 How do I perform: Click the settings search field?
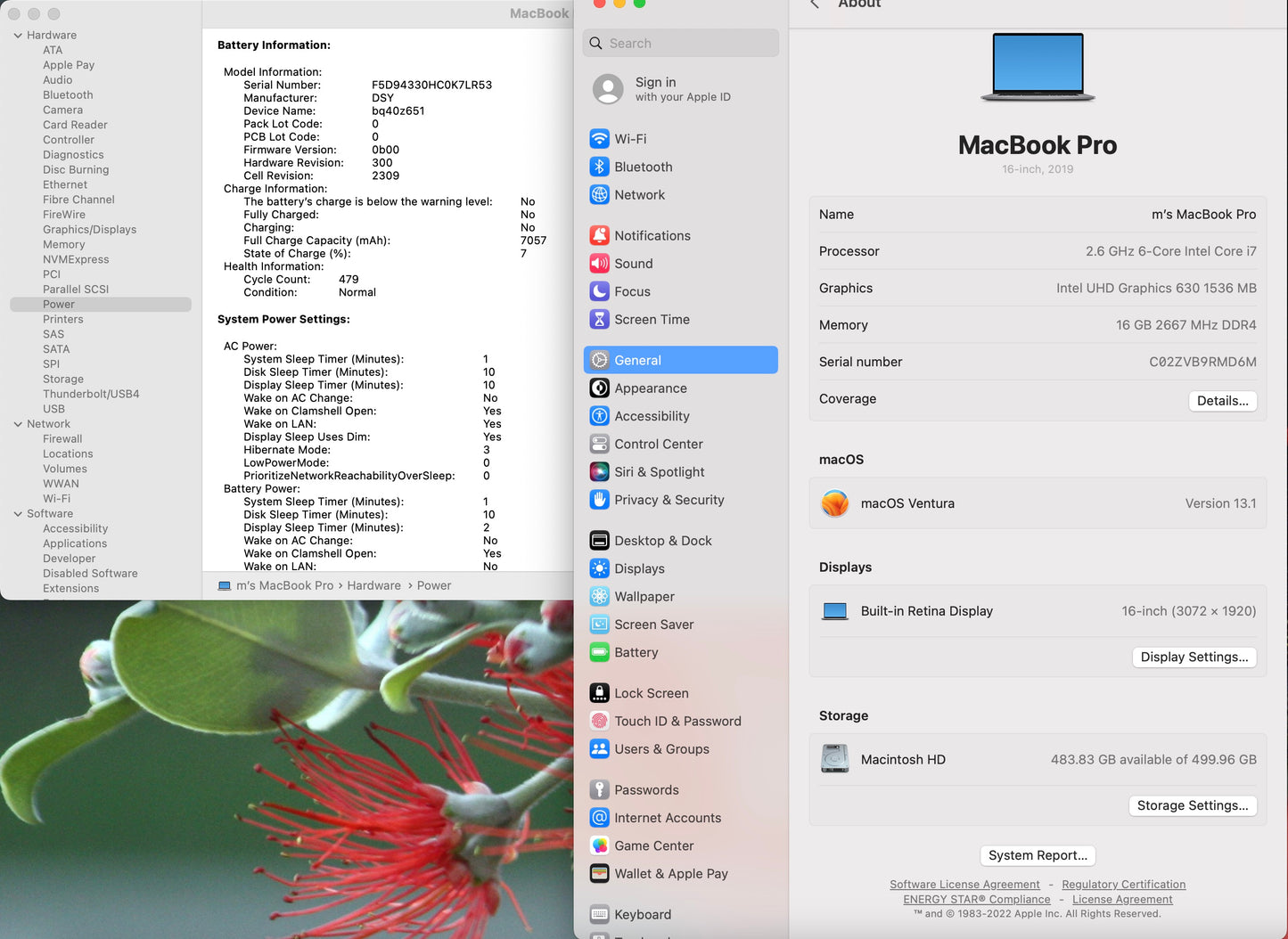[680, 43]
